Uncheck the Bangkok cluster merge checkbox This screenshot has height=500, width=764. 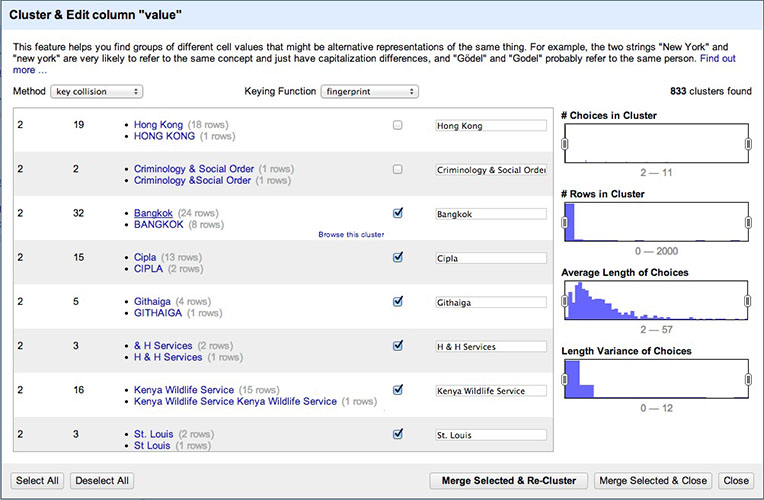(398, 213)
